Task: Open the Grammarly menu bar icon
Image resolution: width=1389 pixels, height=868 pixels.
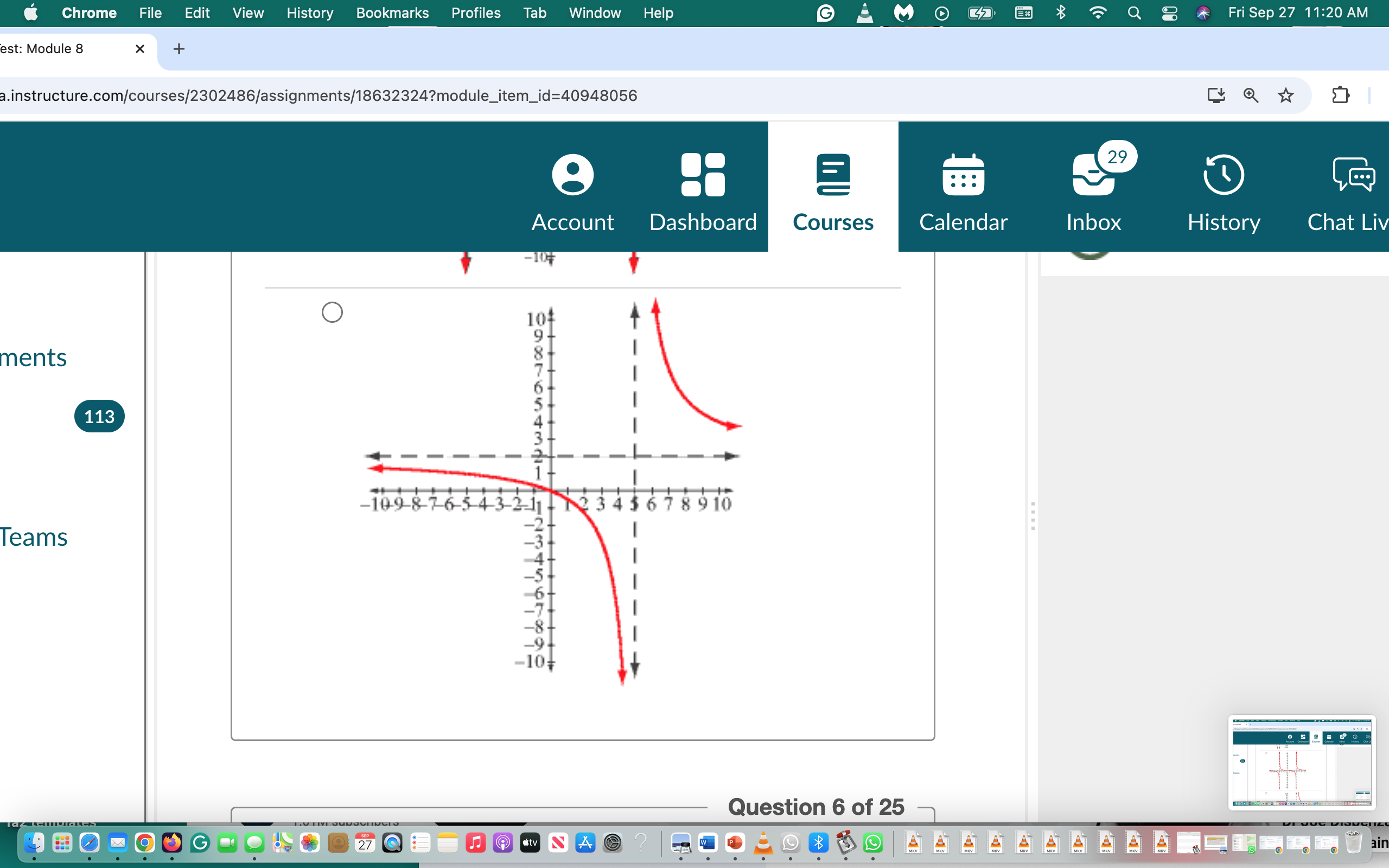Action: (x=825, y=12)
